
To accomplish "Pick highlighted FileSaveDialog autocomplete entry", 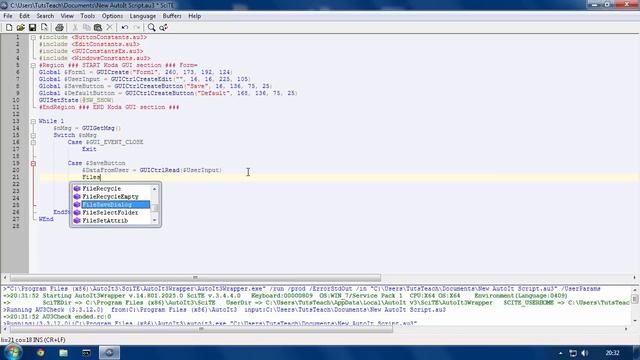I will [x=111, y=204].
